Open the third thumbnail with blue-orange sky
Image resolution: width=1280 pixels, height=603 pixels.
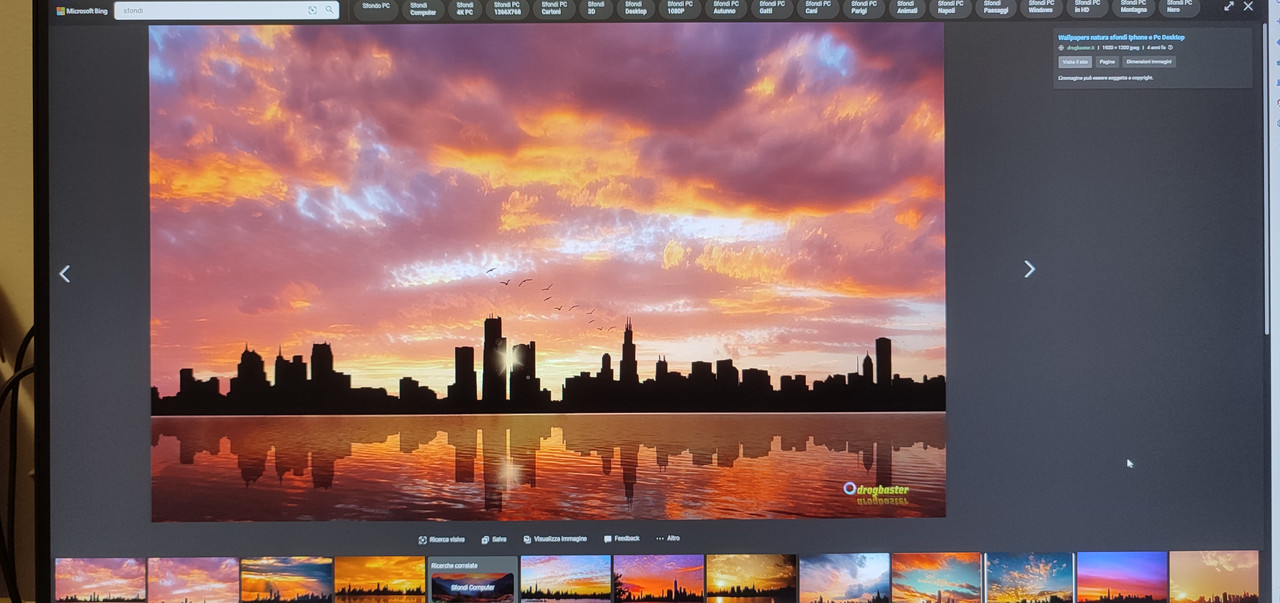click(286, 580)
